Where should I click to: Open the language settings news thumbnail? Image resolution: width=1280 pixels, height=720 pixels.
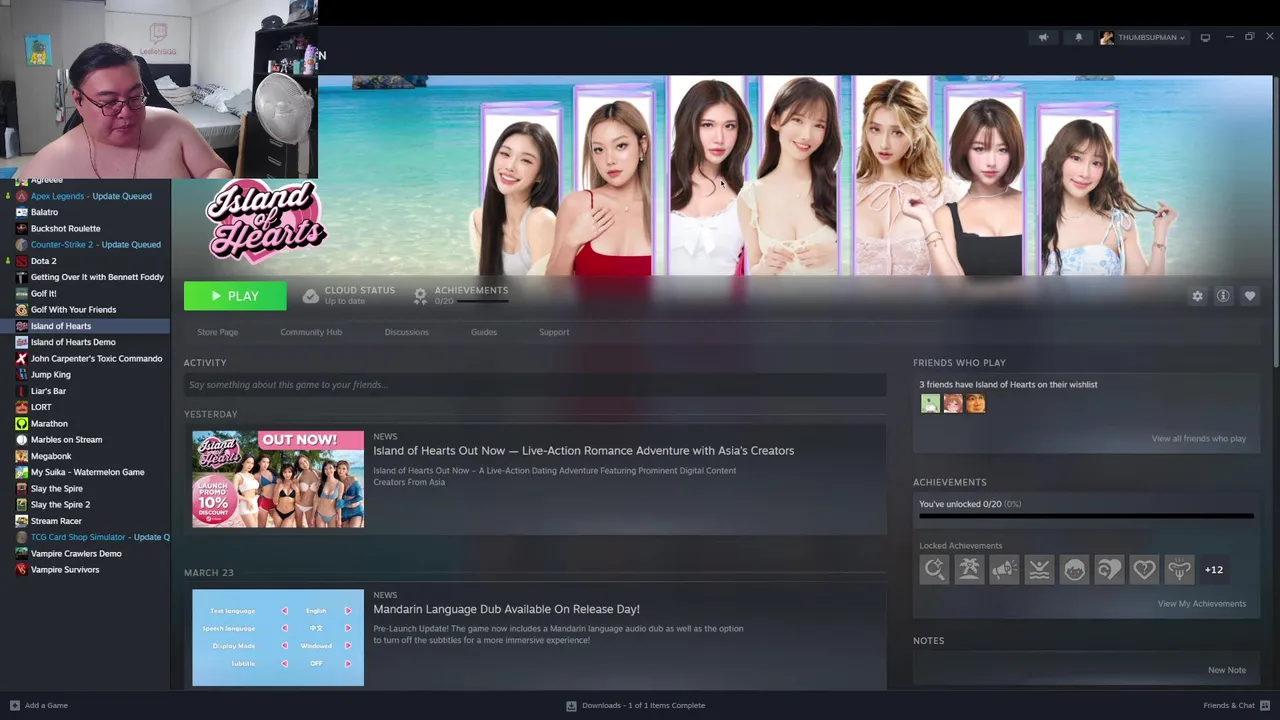278,637
